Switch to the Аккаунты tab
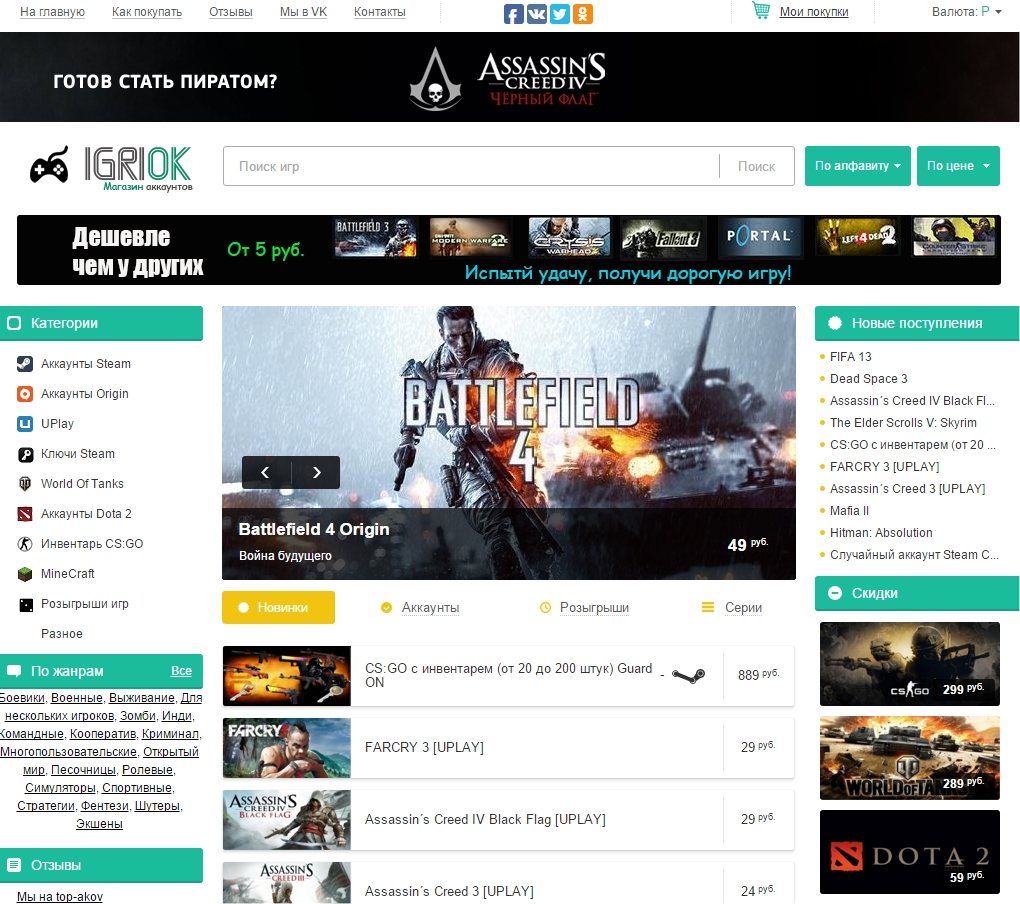The width and height of the screenshot is (1020, 904). pyautogui.click(x=420, y=607)
